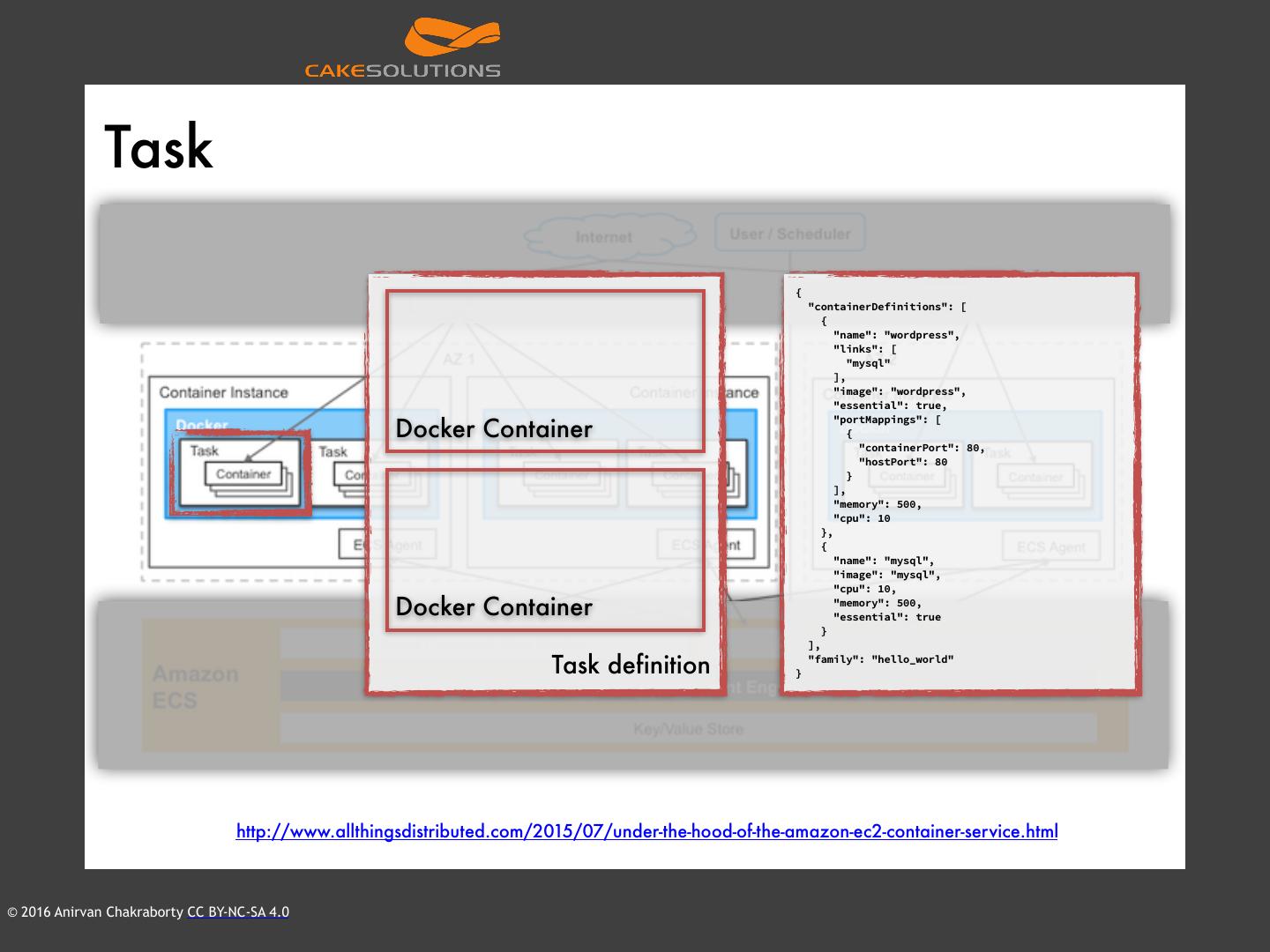1270x952 pixels.
Task: Open the allthingsdistributed.com article link
Action: pyautogui.click(x=646, y=831)
